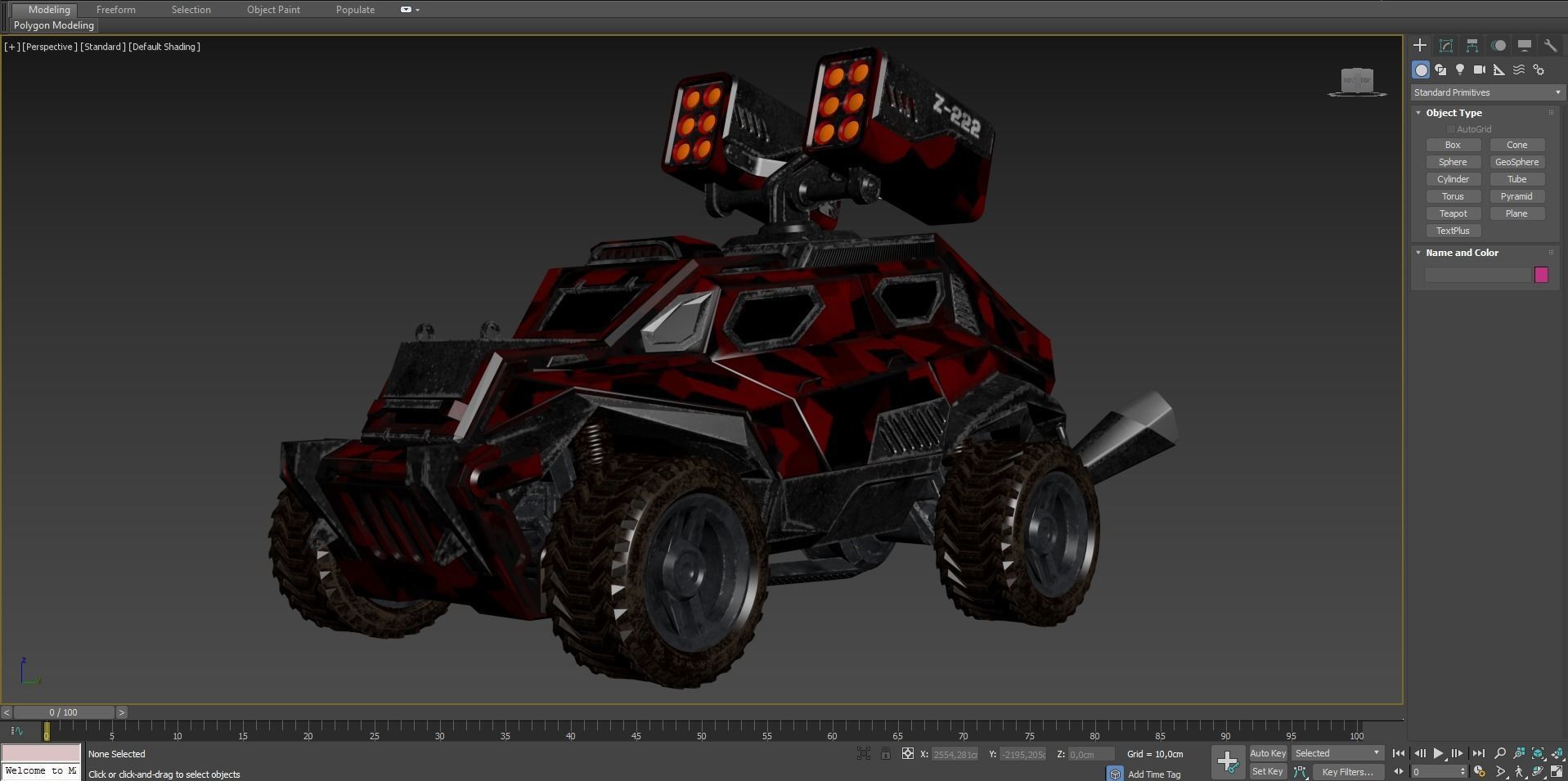
Task: Create a Teapot primitive
Action: pos(1453,213)
